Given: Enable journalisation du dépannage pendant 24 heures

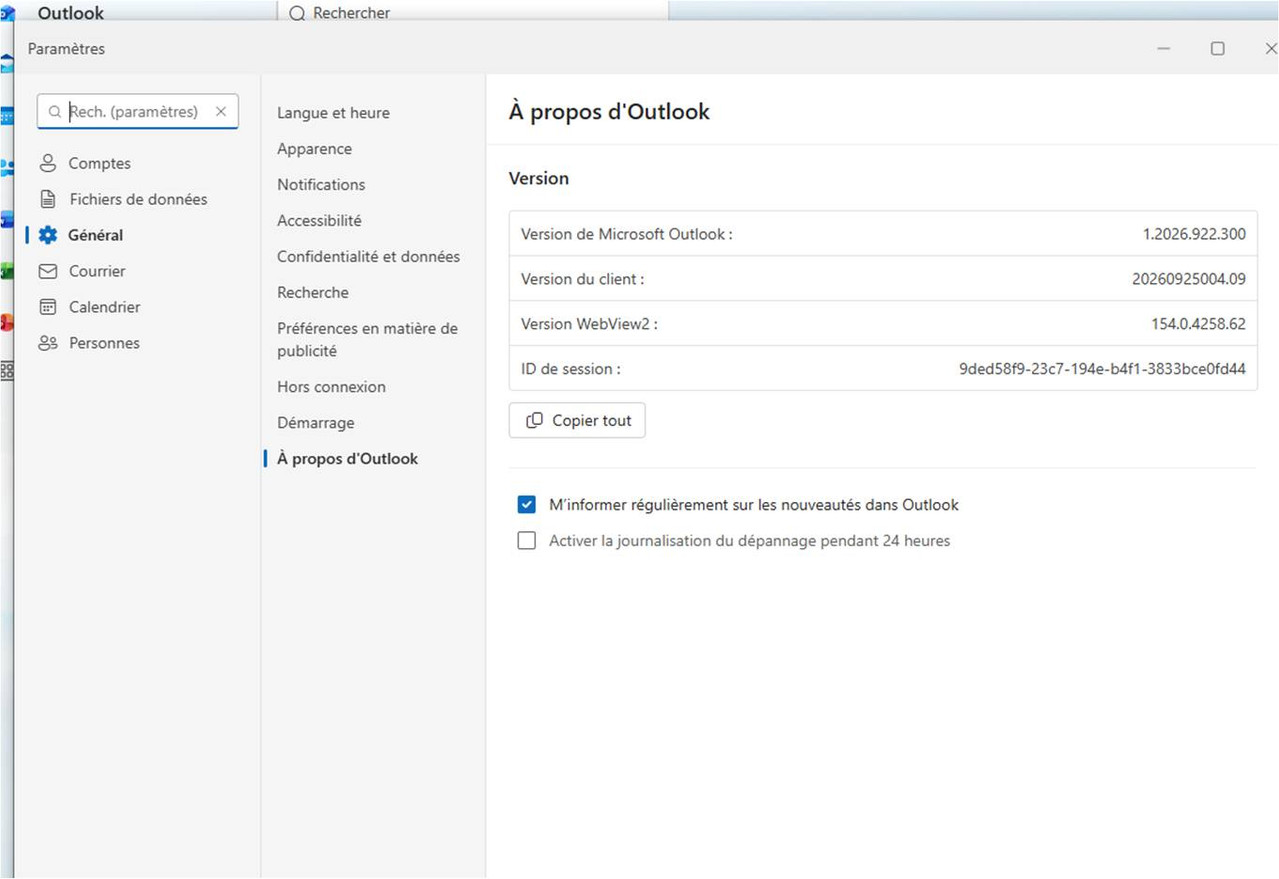Looking at the screenshot, I should coord(527,541).
